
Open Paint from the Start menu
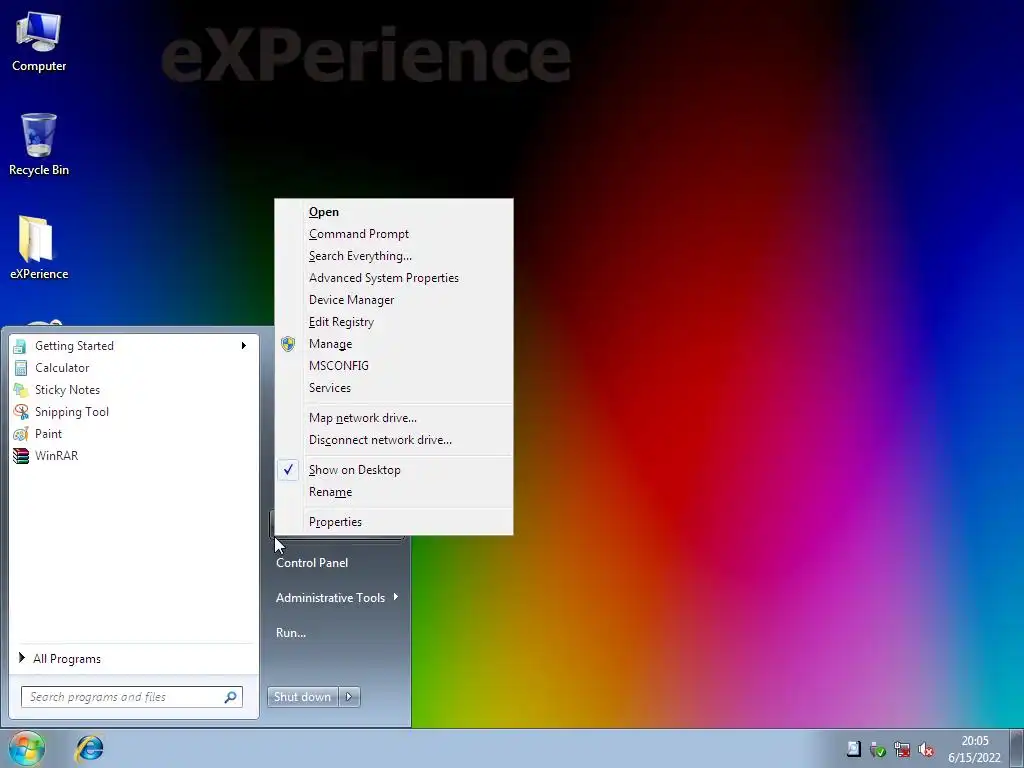coord(134,434)
